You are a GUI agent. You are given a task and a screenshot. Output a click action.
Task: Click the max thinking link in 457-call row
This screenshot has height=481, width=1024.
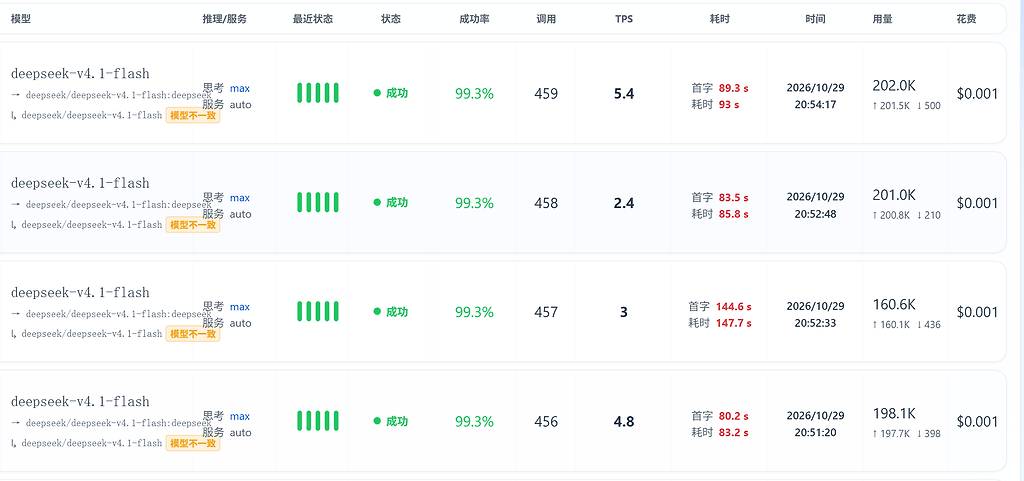click(240, 307)
